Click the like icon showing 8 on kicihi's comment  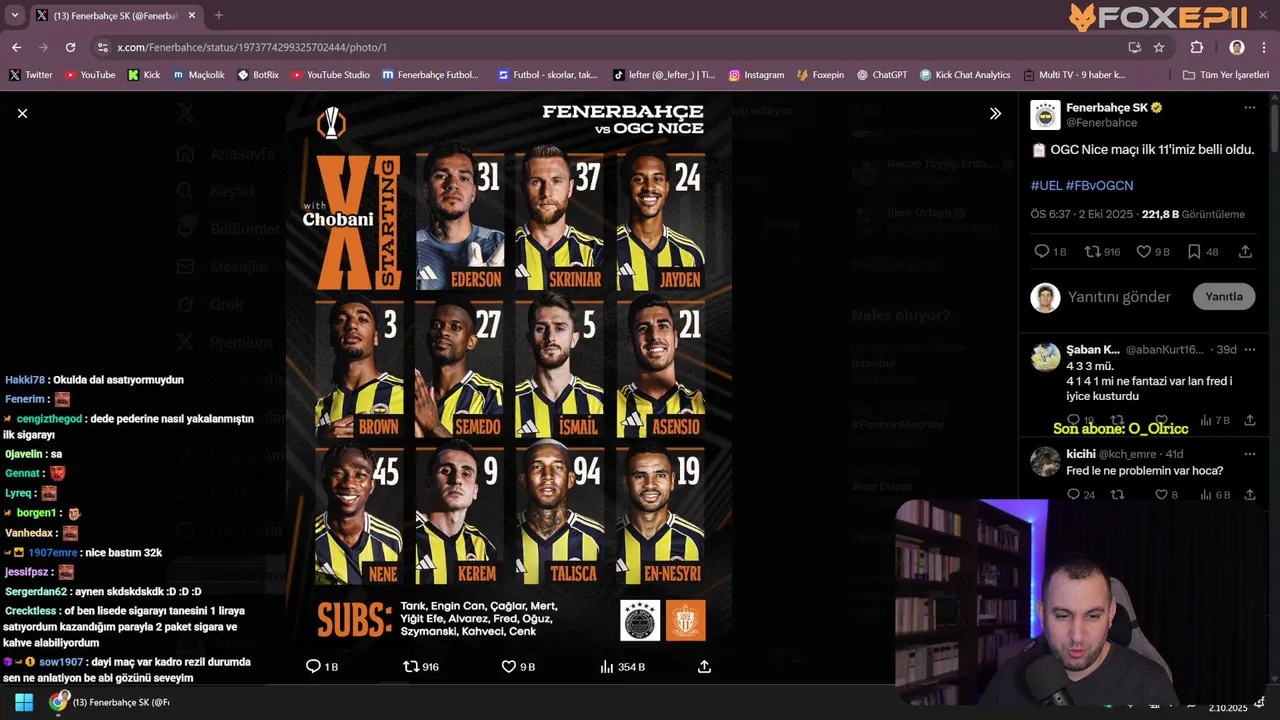click(x=1161, y=494)
